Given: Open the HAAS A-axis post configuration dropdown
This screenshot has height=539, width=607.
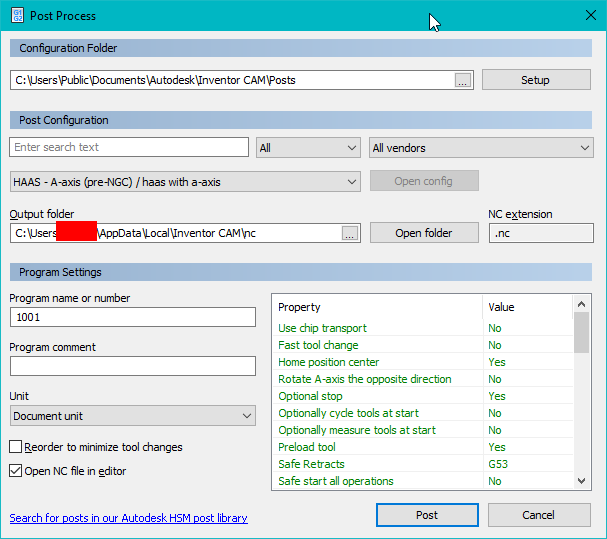Looking at the screenshot, I should pos(185,182).
